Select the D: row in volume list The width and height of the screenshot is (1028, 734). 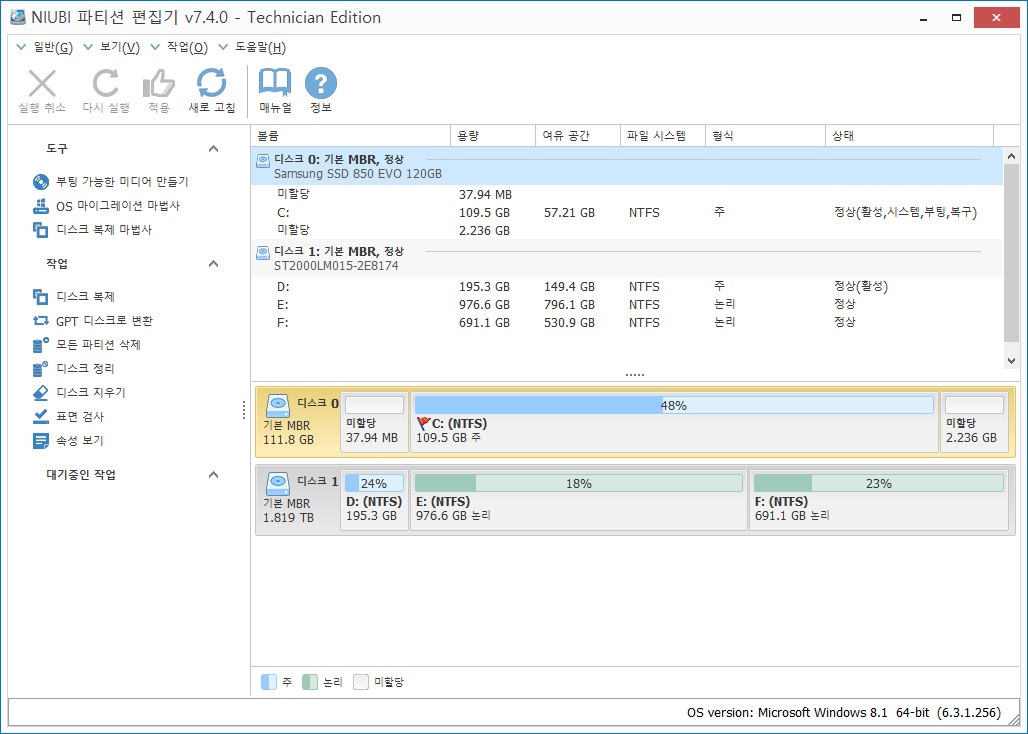pyautogui.click(x=627, y=287)
